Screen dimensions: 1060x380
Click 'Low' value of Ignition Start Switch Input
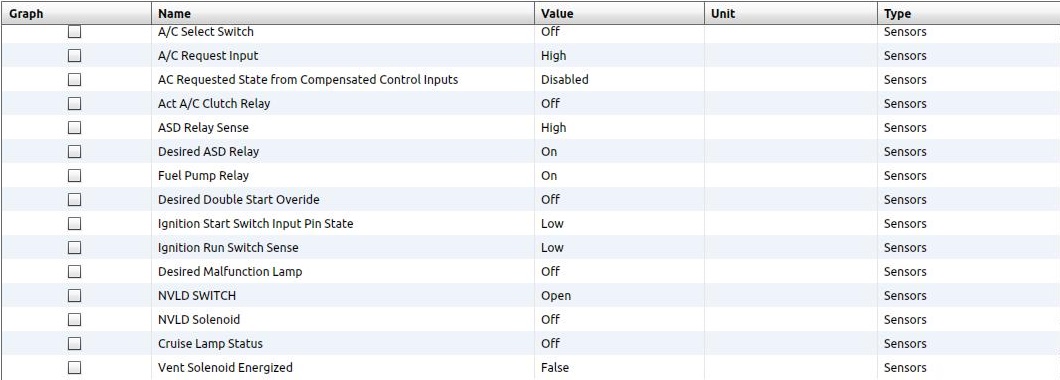552,223
